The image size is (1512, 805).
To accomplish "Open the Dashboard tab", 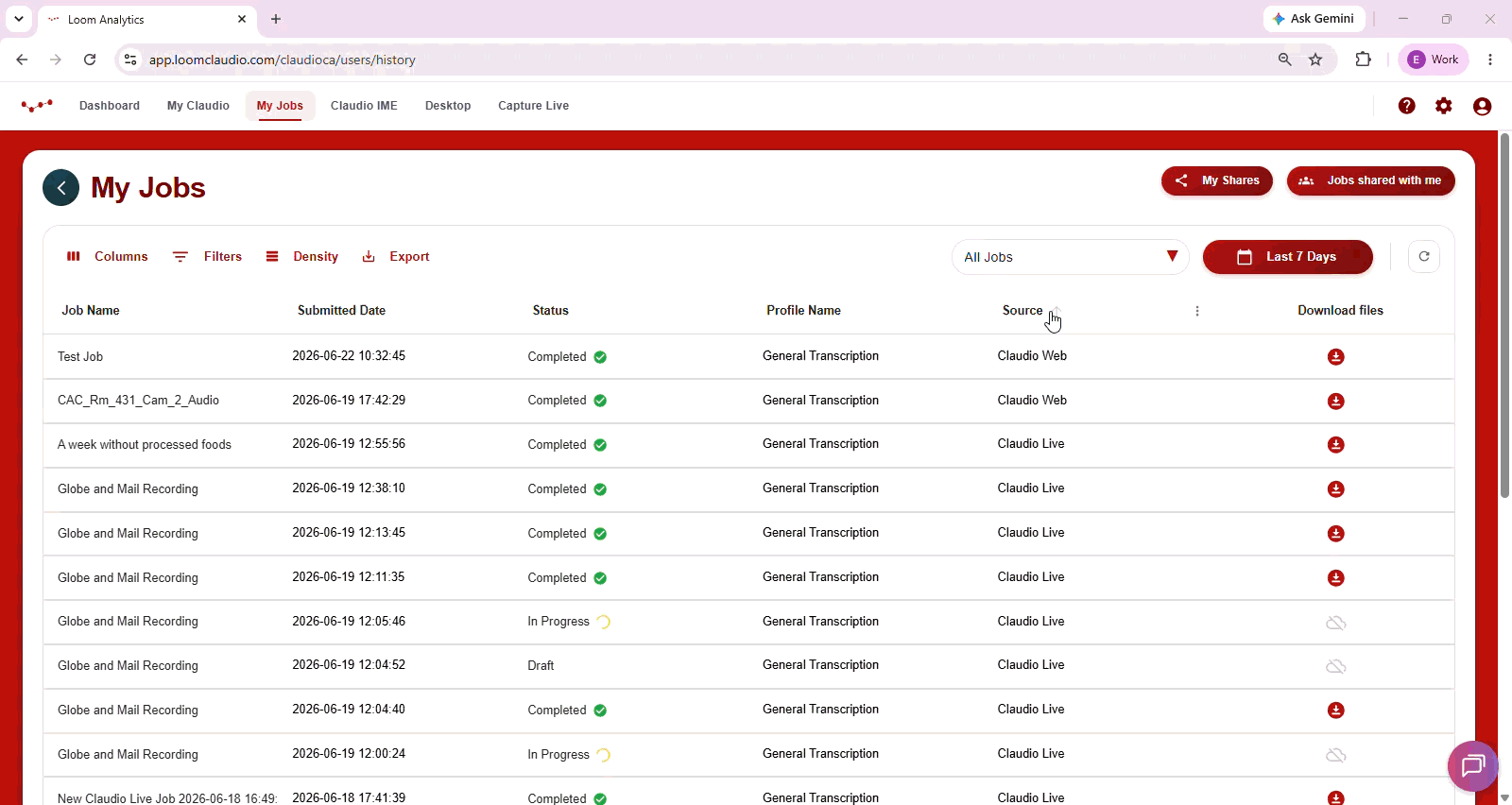I will click(x=110, y=106).
